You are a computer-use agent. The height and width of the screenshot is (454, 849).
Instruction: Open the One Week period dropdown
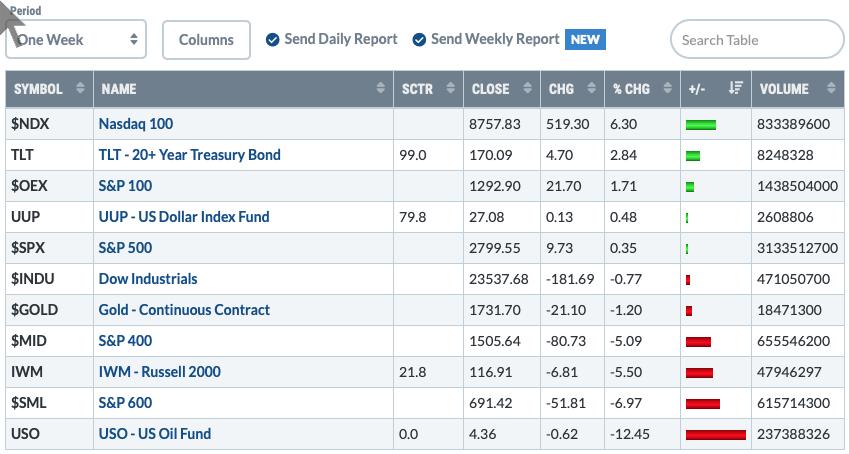[76, 40]
